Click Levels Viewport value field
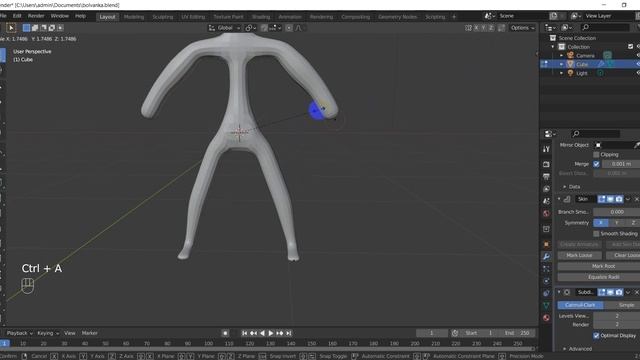640x360 pixels. point(616,316)
